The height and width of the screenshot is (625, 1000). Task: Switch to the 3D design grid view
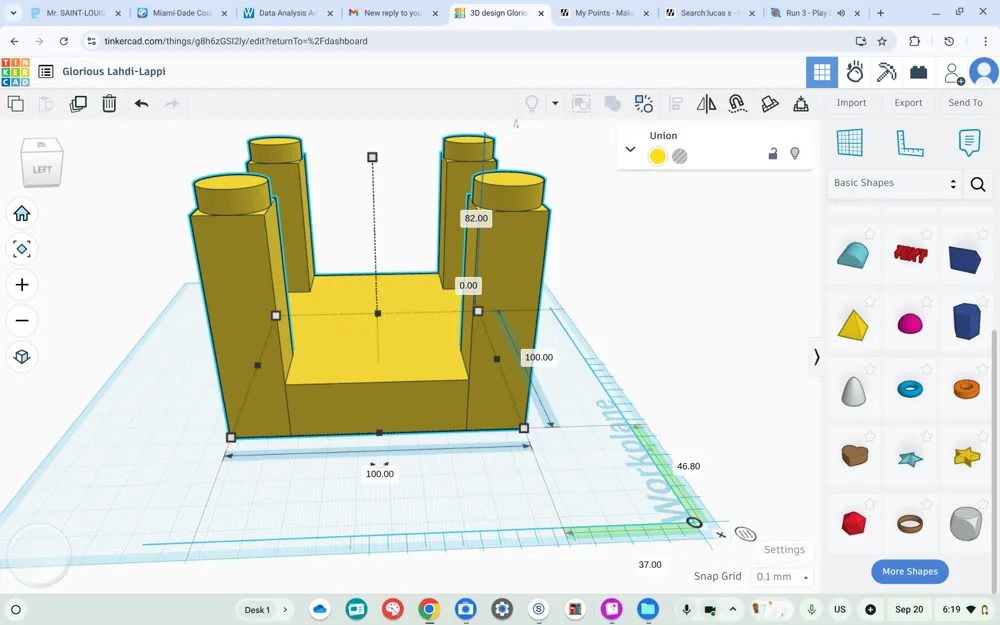click(x=821, y=72)
